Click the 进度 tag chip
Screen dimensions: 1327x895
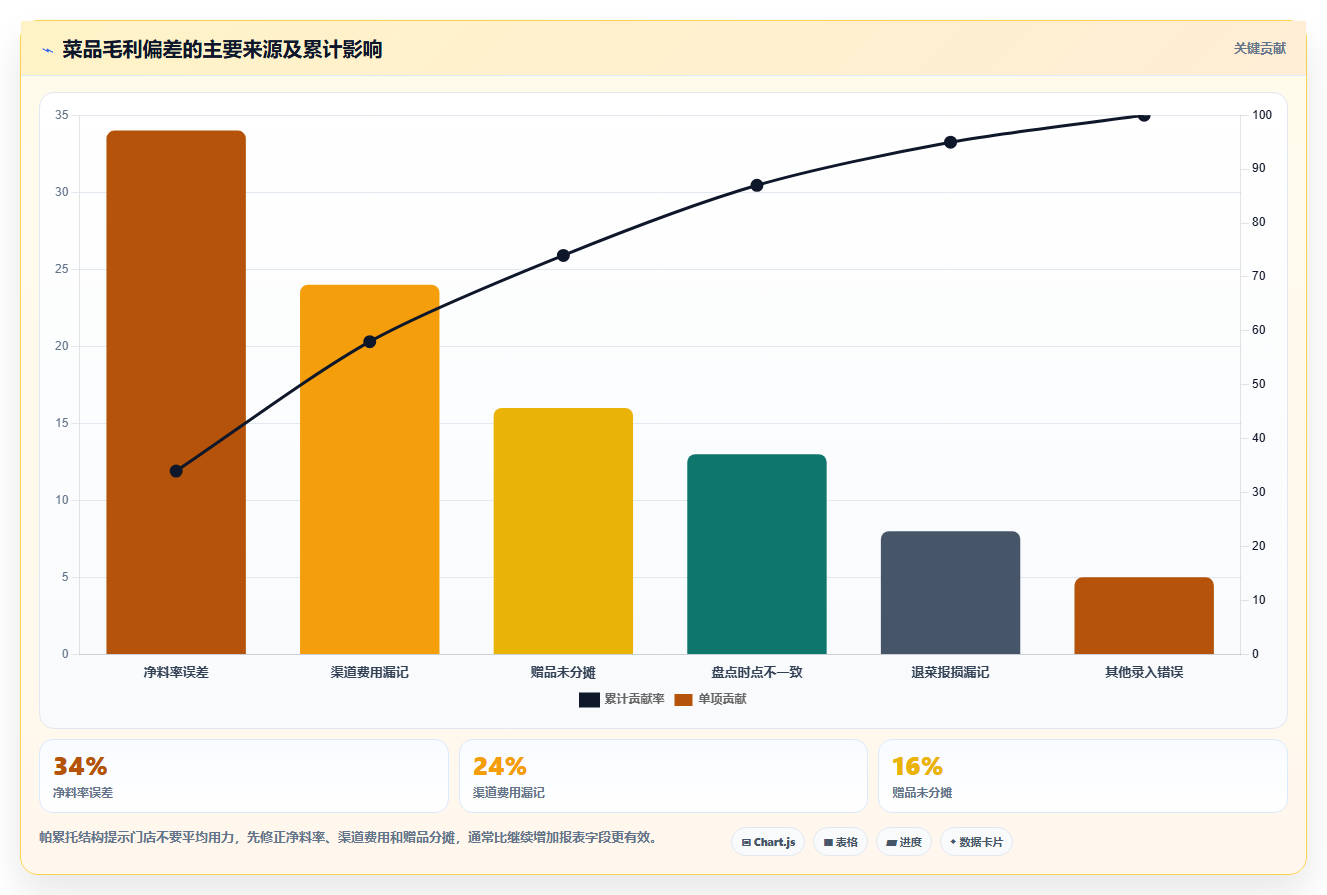pos(904,842)
